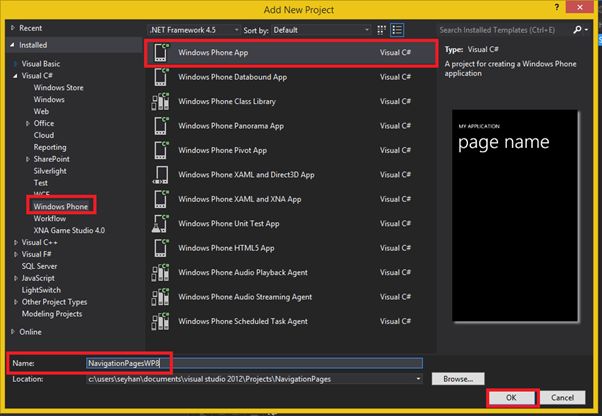Switch to medium icons list view
The width and height of the screenshot is (602, 416).
(397, 30)
